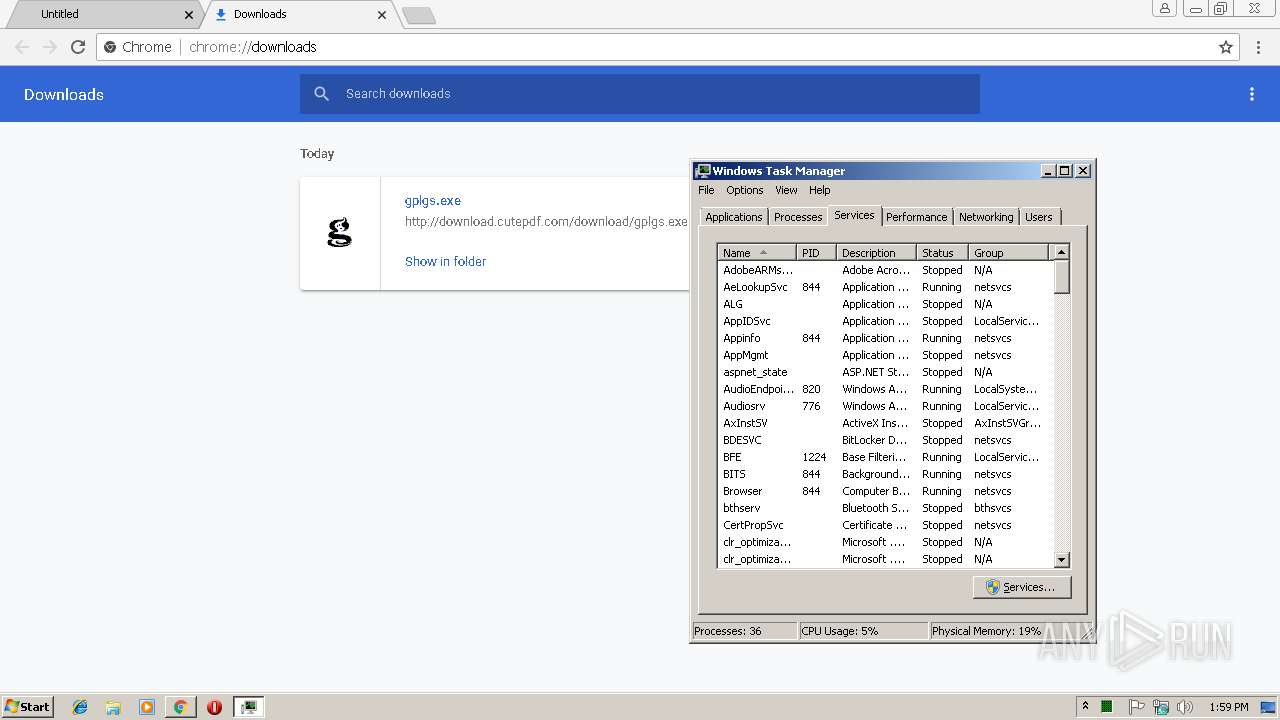Open a new Chrome tab

coord(418,15)
